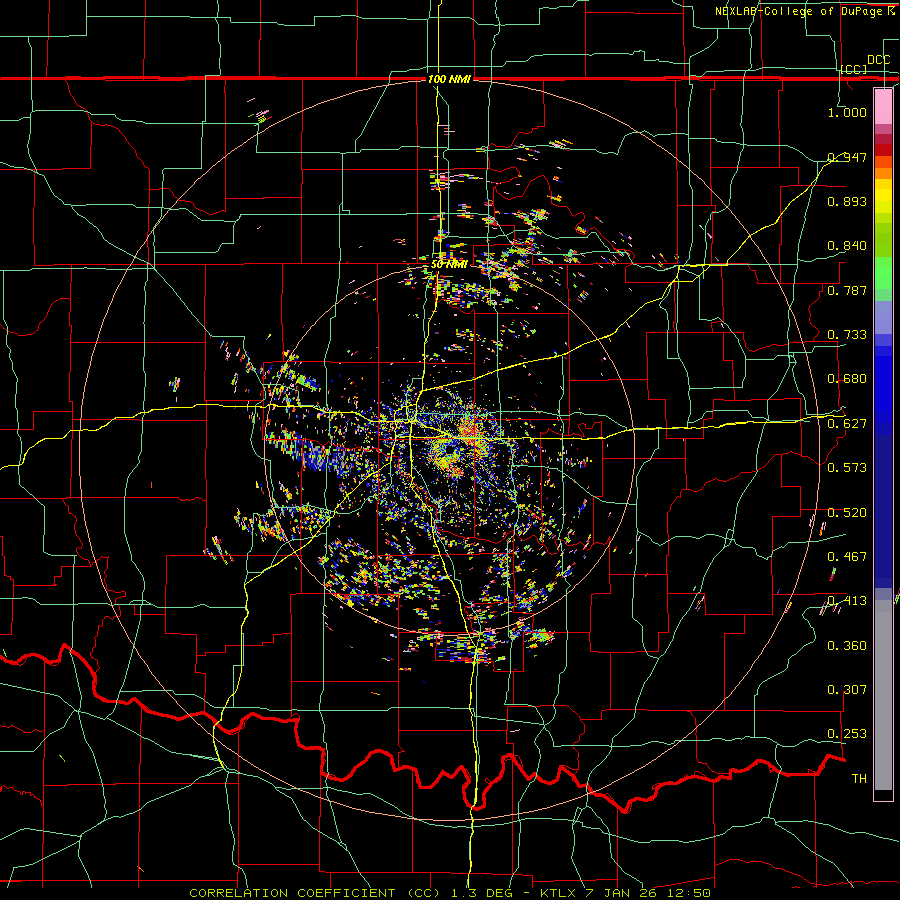Click CORRELATION COEFFICIENT (CC) caption text
This screenshot has width=900, height=900.
point(315,893)
